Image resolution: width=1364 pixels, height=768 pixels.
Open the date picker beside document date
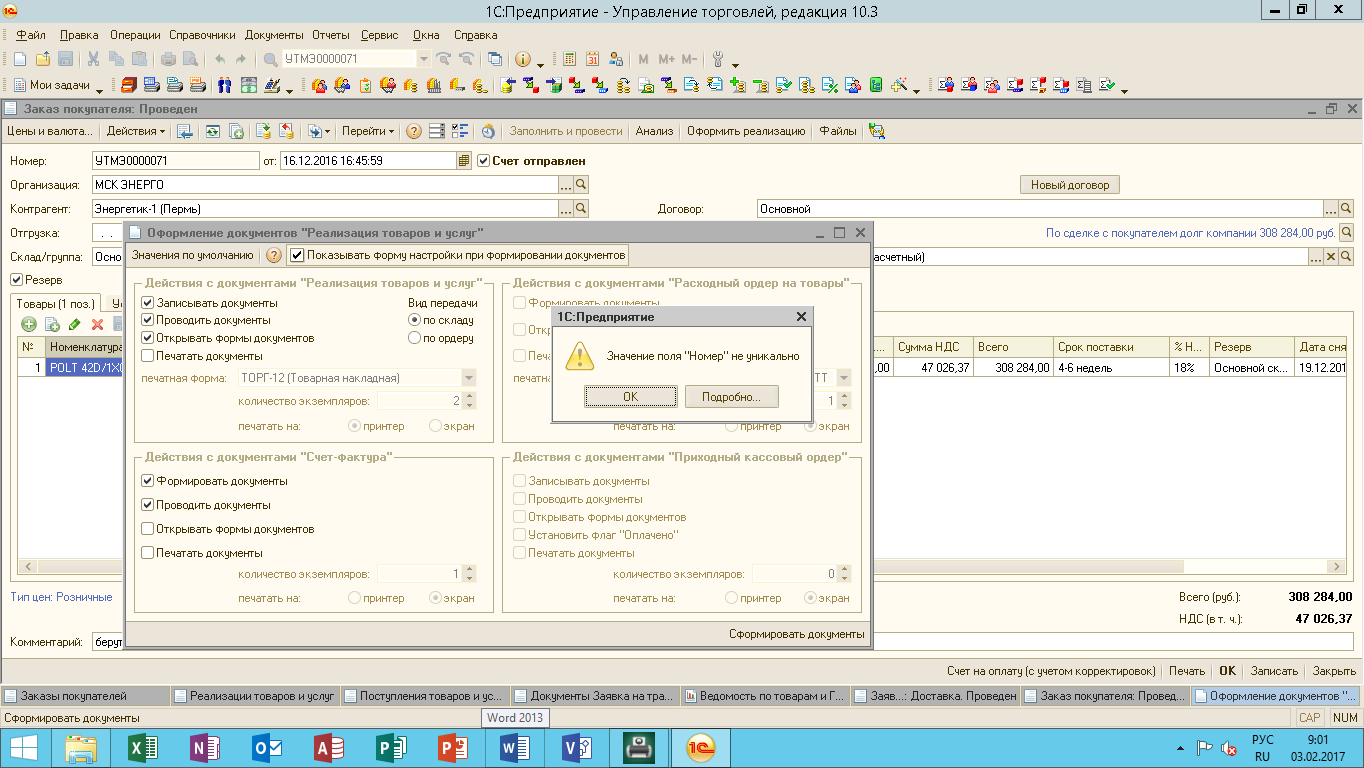[464, 160]
